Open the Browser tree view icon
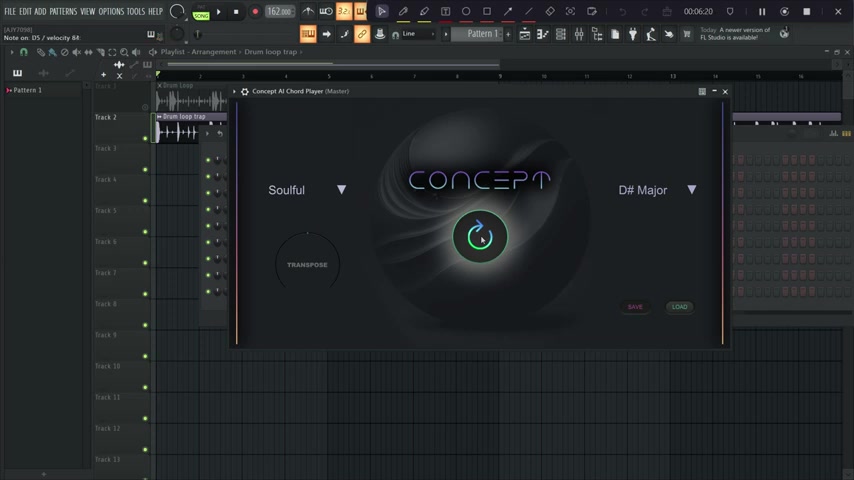Viewport: 854px width, 480px height. pos(597,34)
